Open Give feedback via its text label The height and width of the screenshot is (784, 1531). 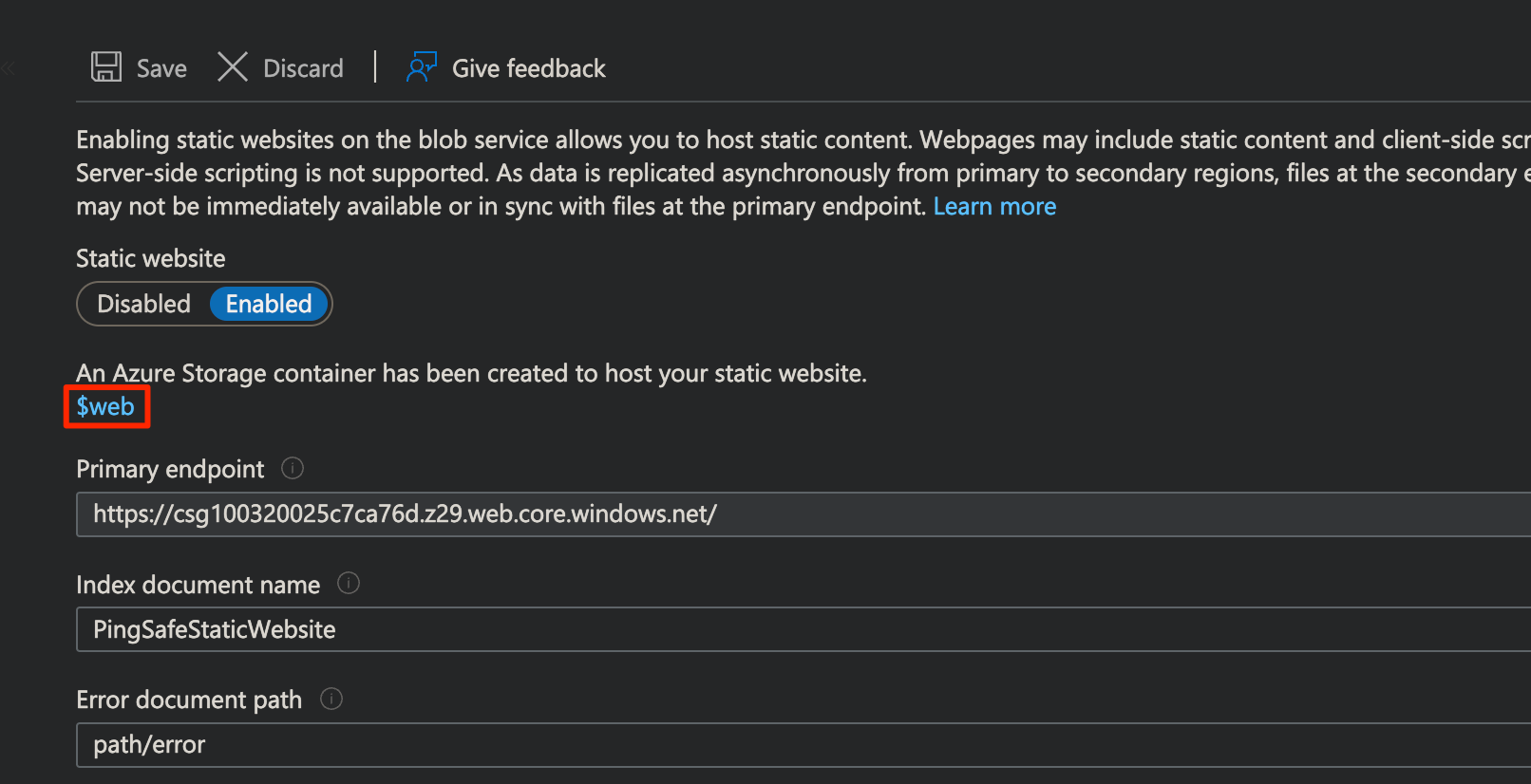click(x=528, y=68)
